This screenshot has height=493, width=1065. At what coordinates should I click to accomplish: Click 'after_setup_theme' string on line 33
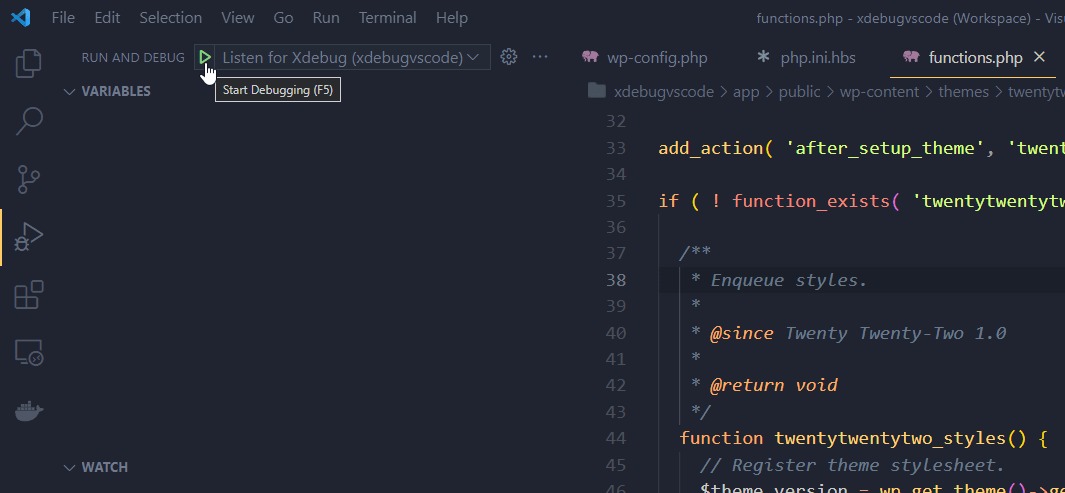[x=884, y=148]
